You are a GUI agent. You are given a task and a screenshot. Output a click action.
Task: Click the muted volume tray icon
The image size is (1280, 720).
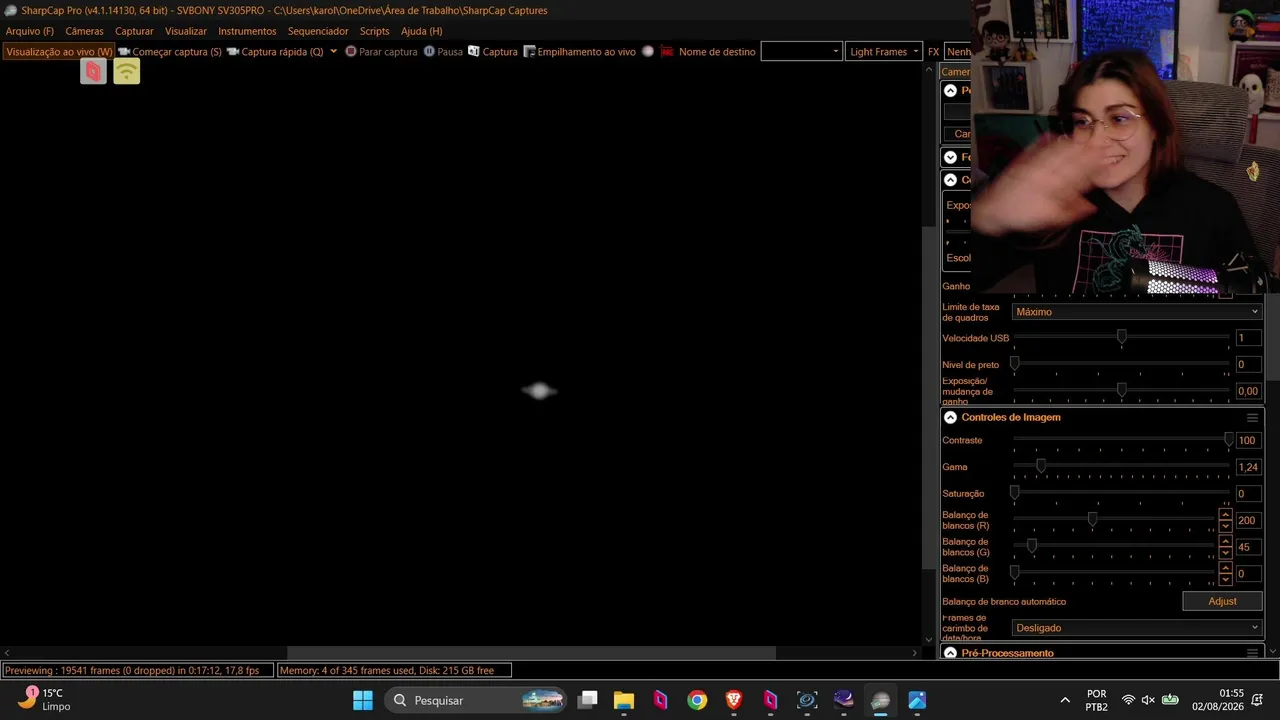[x=1148, y=700]
